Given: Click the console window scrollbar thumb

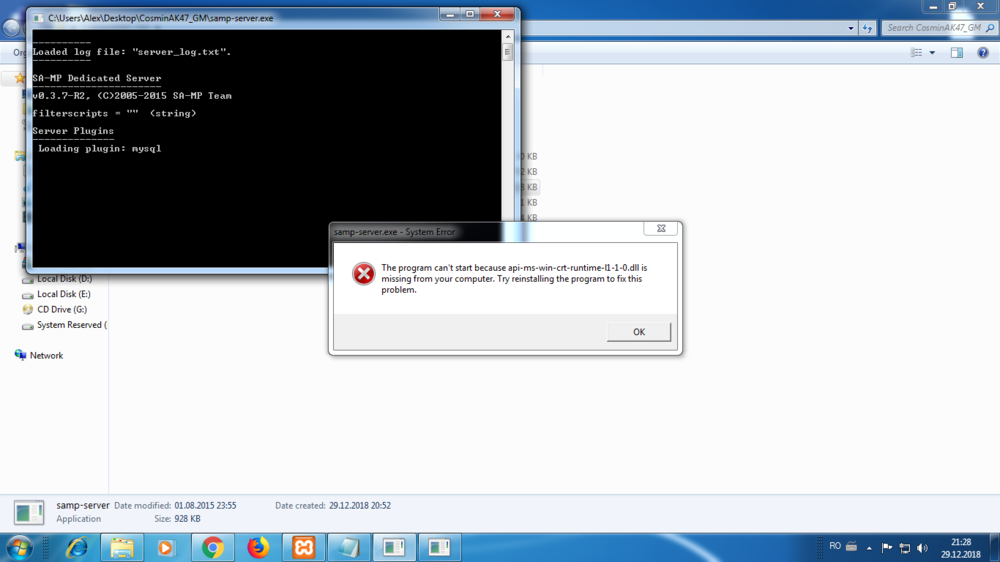Looking at the screenshot, I should [508, 52].
